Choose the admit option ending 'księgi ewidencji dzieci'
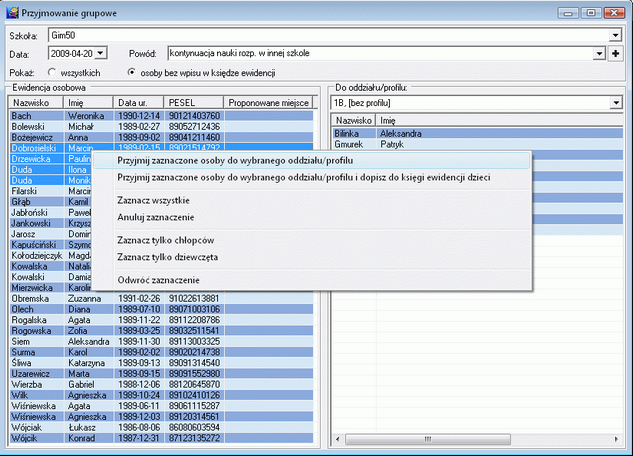 [311, 177]
